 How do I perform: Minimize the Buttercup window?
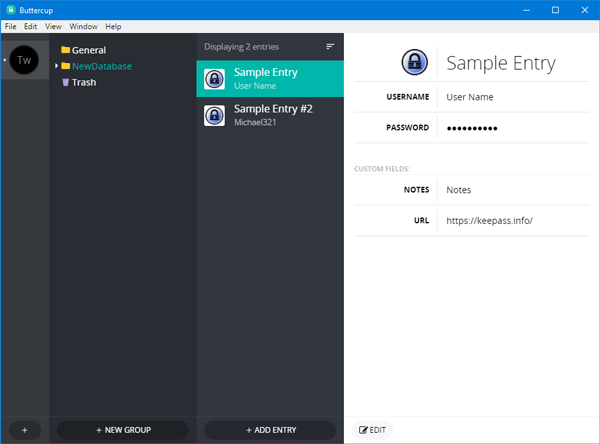(527, 10)
